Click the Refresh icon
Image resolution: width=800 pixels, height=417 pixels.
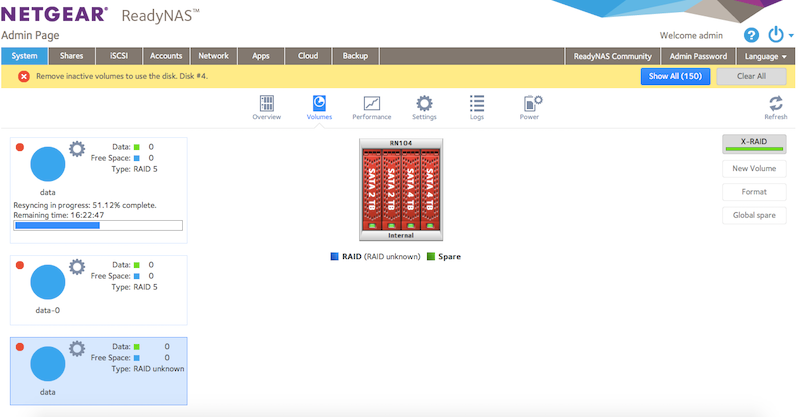776,104
